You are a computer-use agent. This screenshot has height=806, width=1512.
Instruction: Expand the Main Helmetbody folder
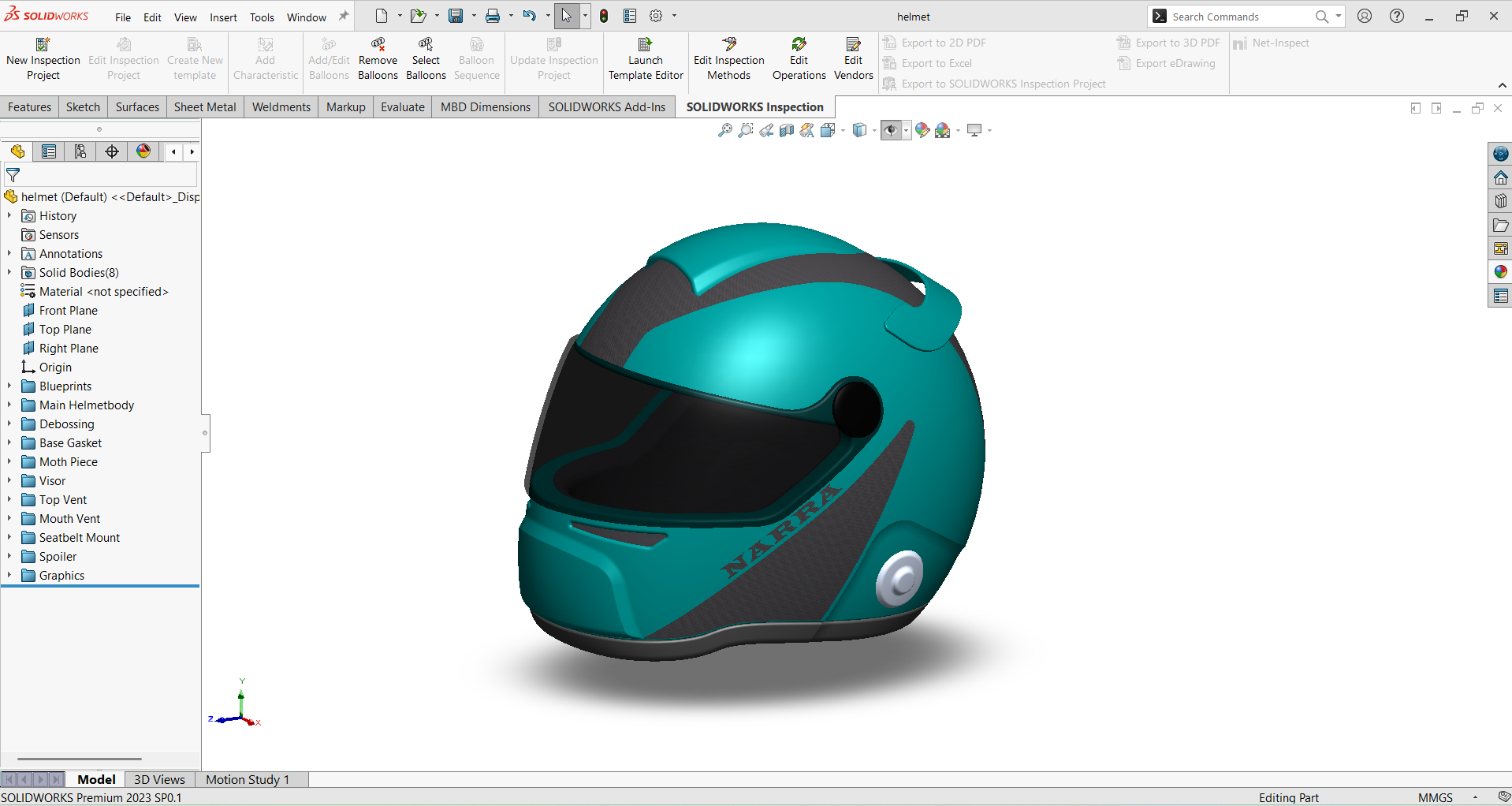pos(9,405)
